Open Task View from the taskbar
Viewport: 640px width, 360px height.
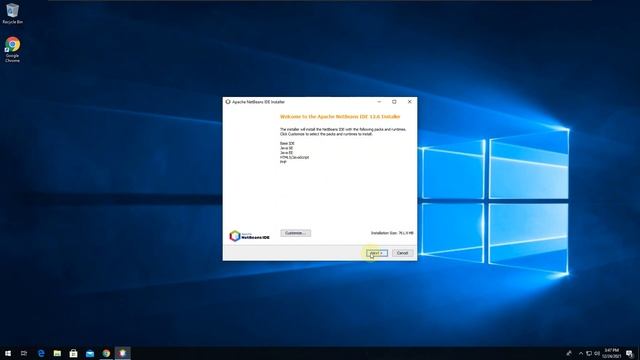[x=24, y=353]
